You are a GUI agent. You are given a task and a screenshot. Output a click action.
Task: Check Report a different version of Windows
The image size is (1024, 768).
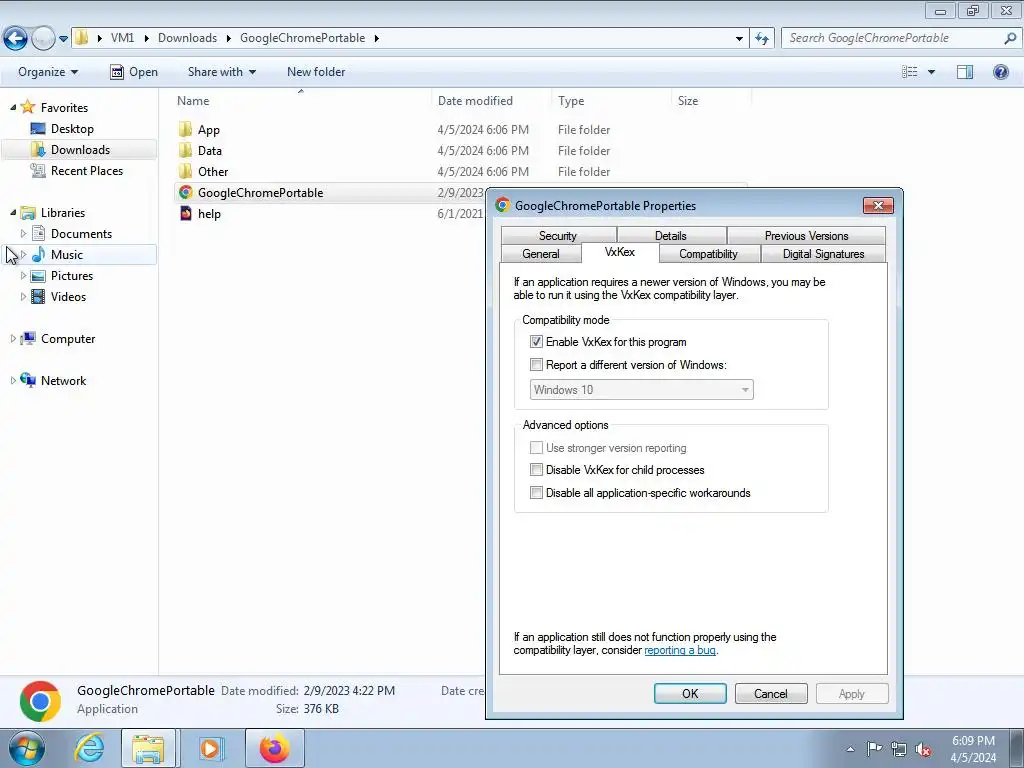(536, 364)
